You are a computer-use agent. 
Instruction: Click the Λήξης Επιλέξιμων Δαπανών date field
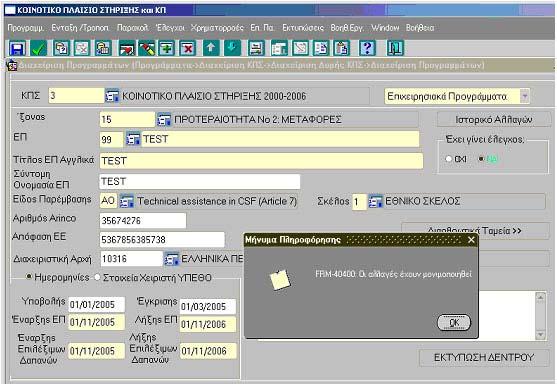(208, 351)
